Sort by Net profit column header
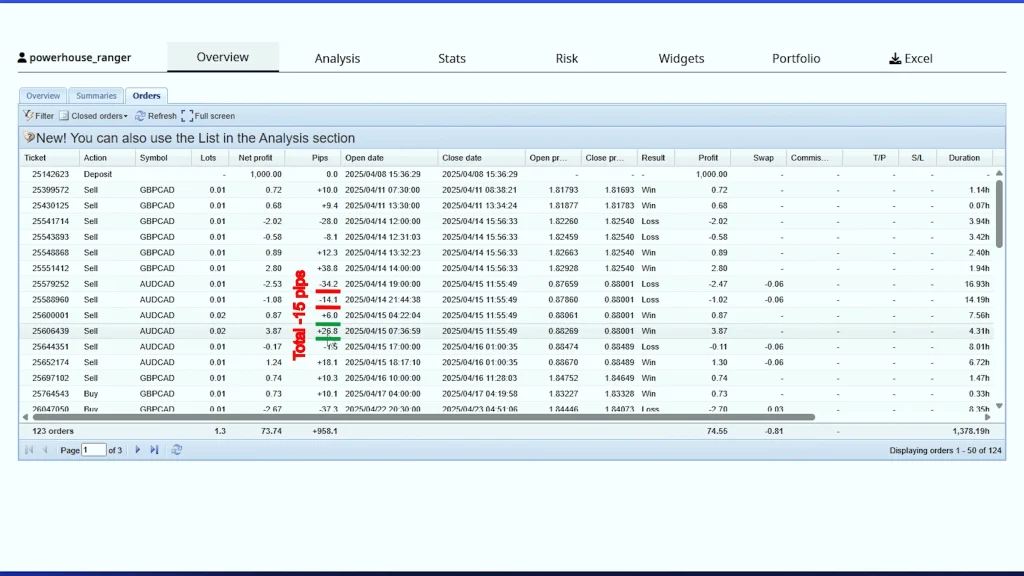The image size is (1024, 576). coord(256,158)
